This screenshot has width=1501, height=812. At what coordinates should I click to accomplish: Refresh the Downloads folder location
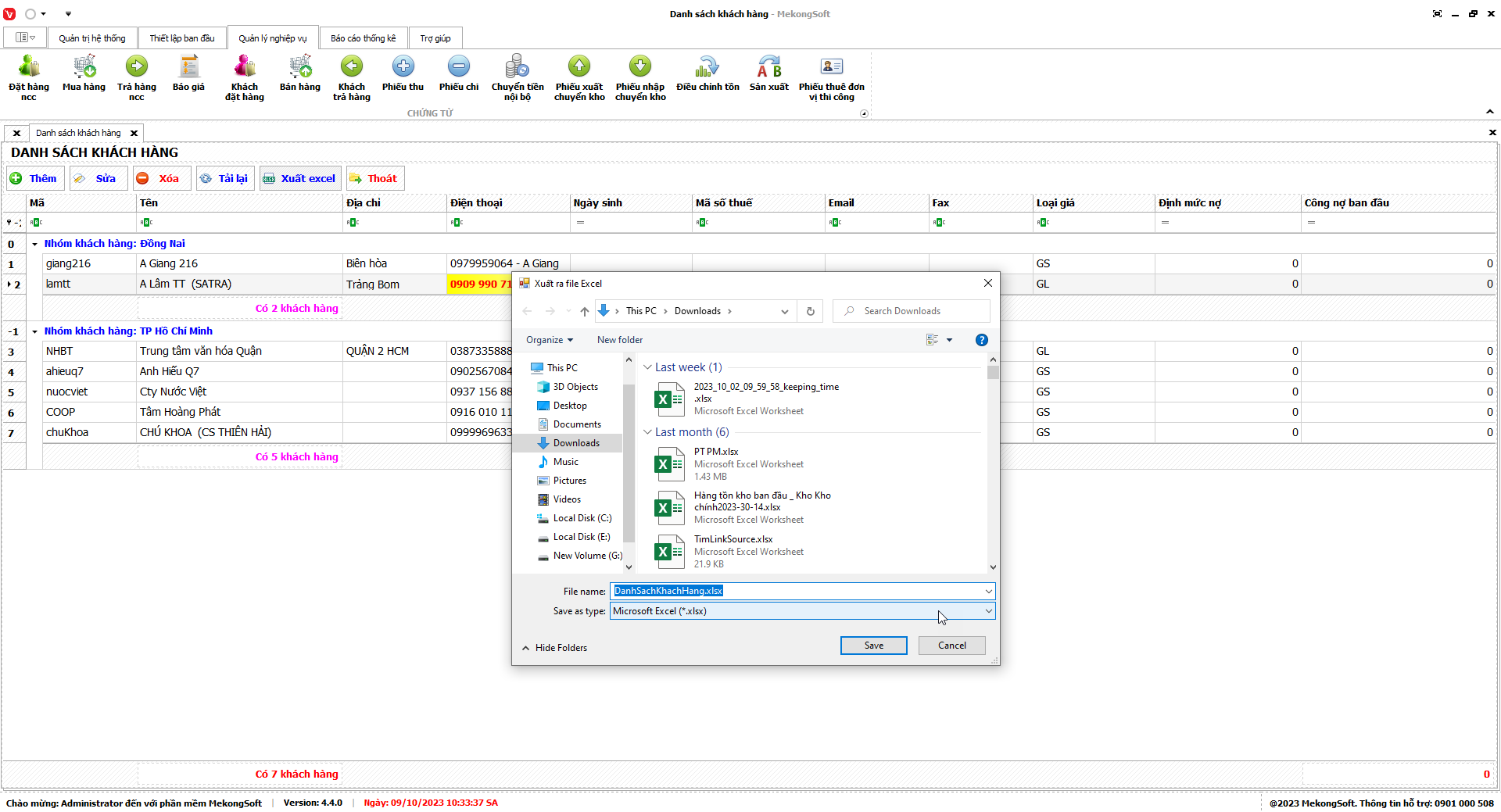click(x=811, y=311)
